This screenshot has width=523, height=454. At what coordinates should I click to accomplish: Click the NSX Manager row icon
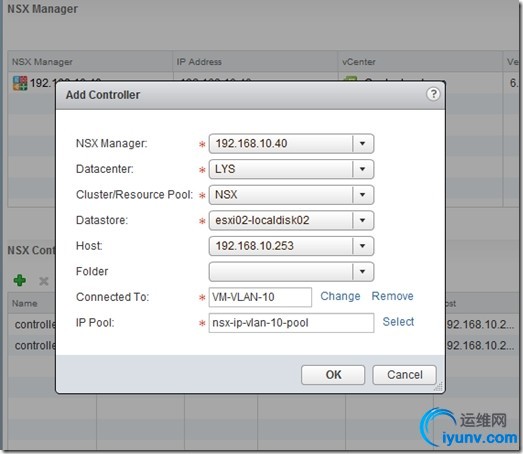[x=20, y=83]
